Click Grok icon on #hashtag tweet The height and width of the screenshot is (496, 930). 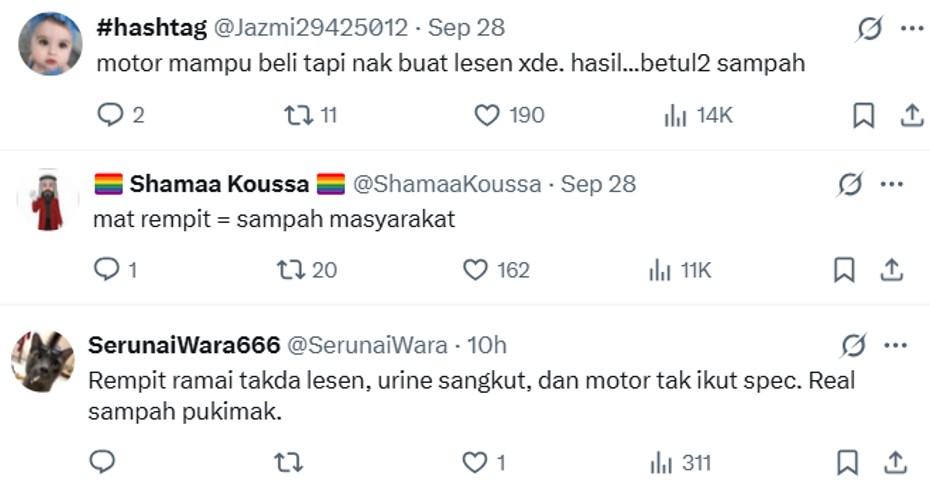click(x=869, y=30)
